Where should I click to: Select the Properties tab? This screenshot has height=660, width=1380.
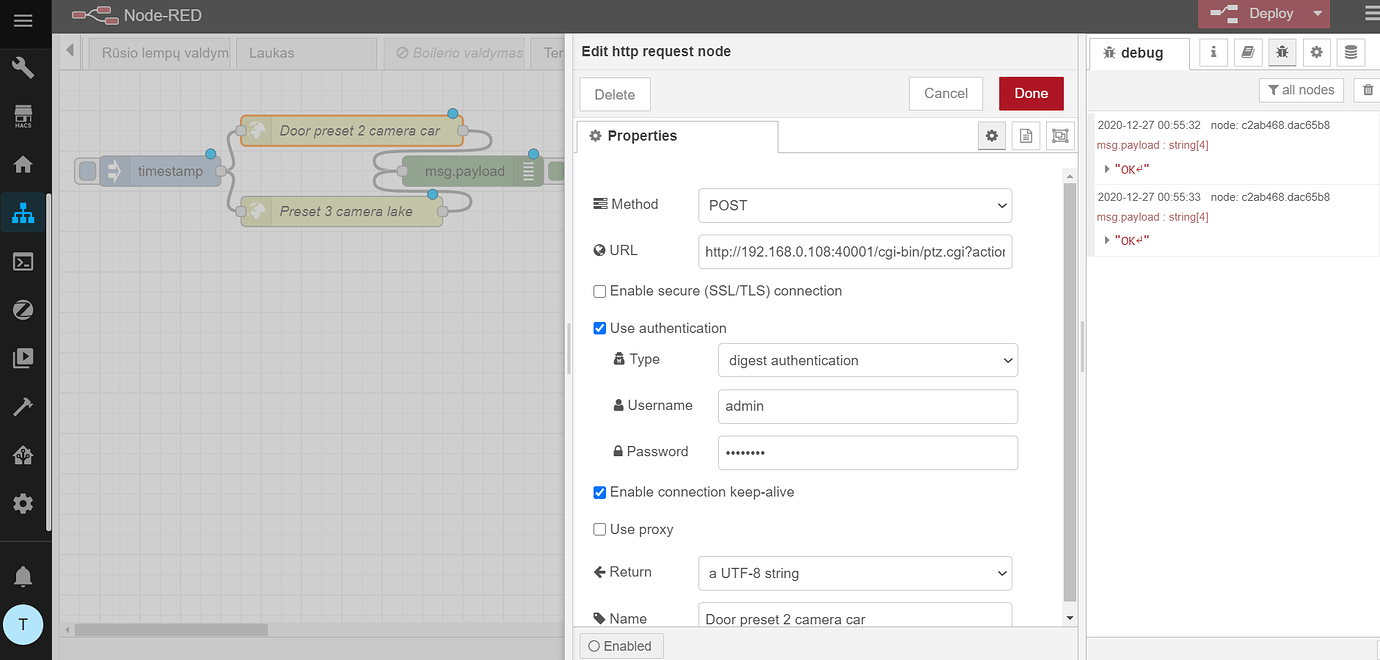click(x=677, y=136)
